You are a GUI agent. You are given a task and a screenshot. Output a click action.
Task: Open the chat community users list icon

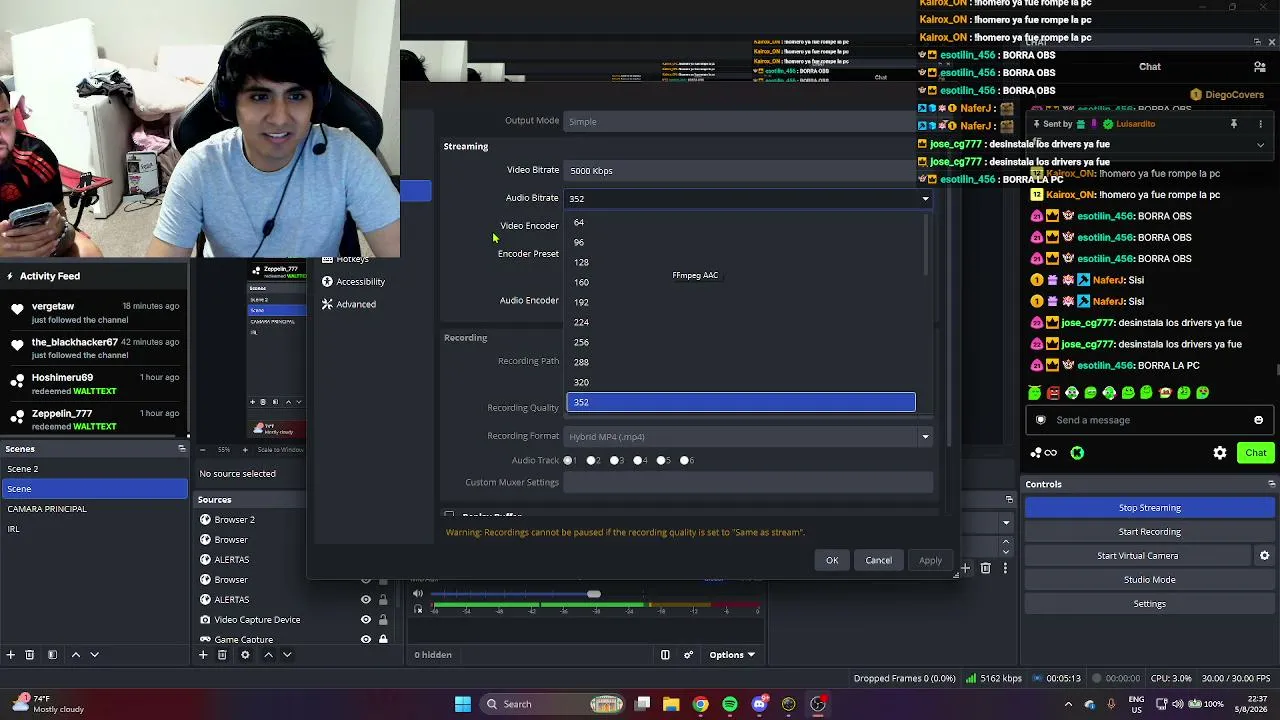[x=1260, y=67]
